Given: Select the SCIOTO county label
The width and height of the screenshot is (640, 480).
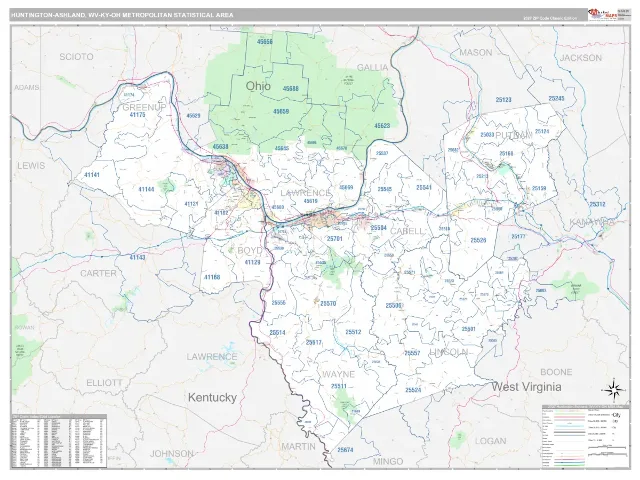Looking at the screenshot, I should point(76,57).
